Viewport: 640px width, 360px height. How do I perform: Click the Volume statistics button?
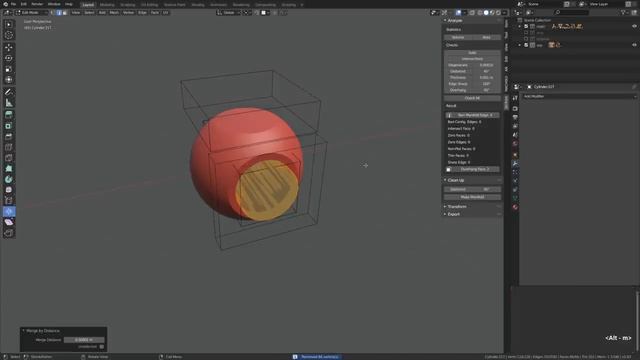pos(458,37)
